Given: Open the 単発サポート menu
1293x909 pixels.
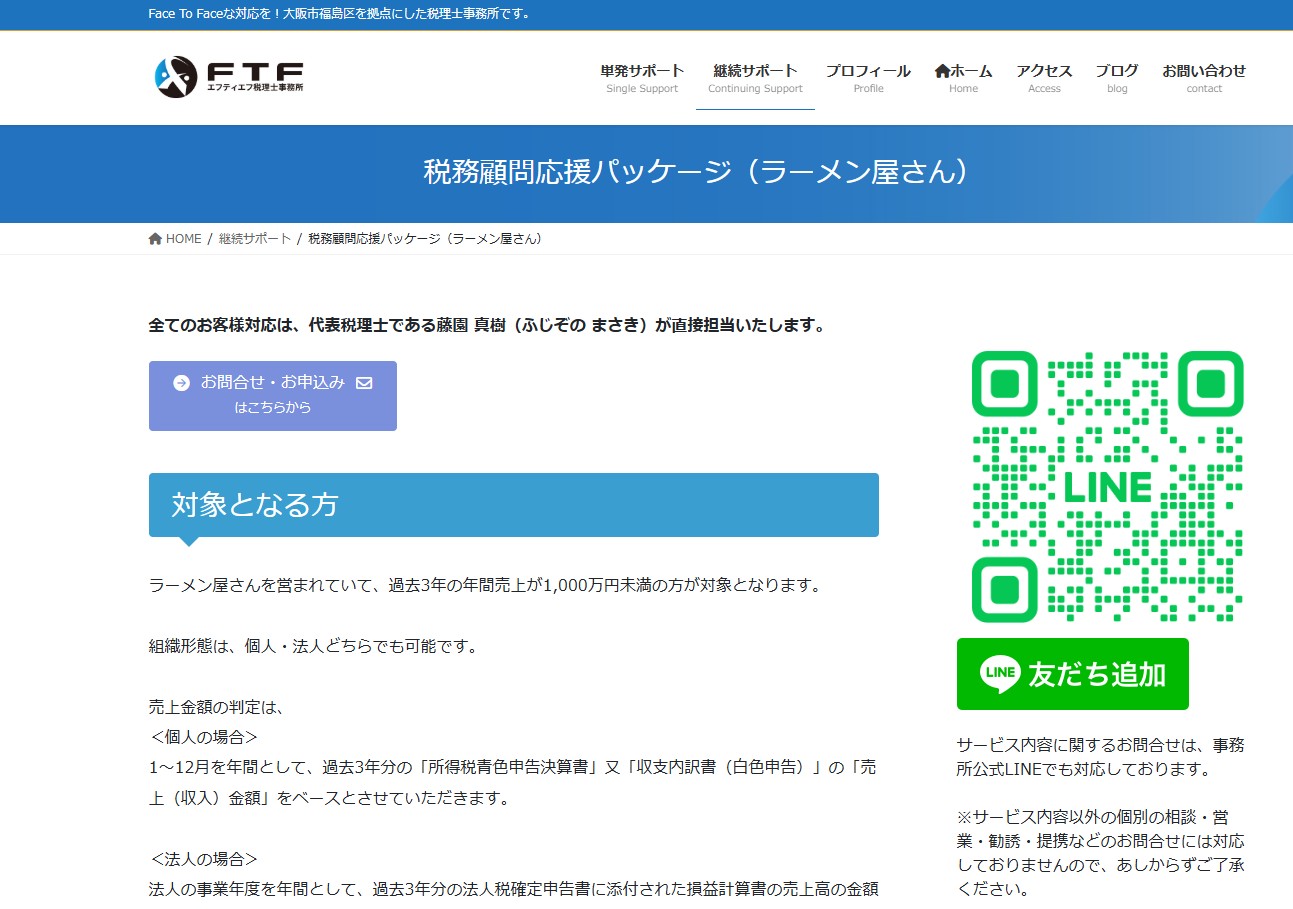Looking at the screenshot, I should [642, 78].
